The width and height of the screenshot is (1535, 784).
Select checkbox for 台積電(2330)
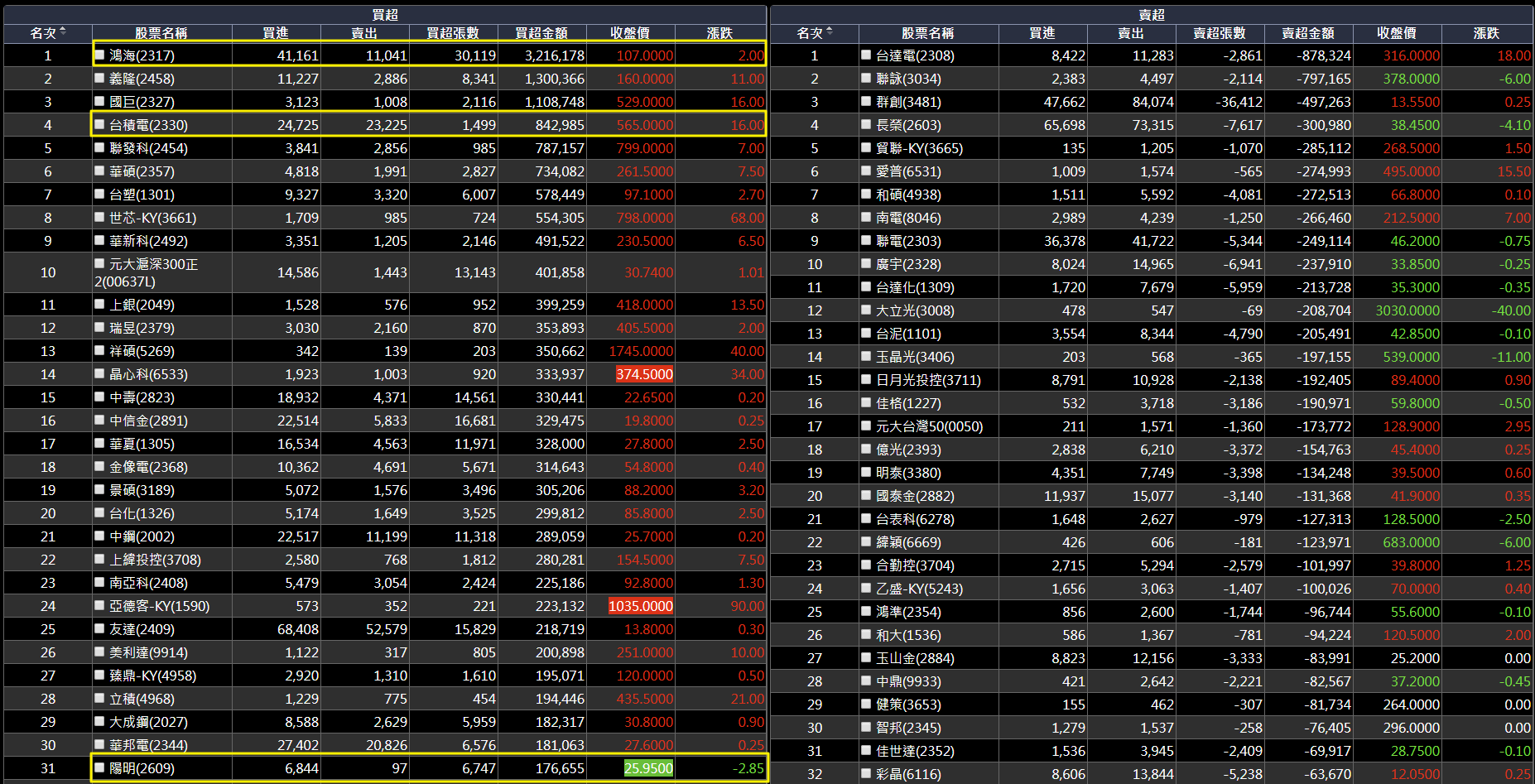coord(99,124)
